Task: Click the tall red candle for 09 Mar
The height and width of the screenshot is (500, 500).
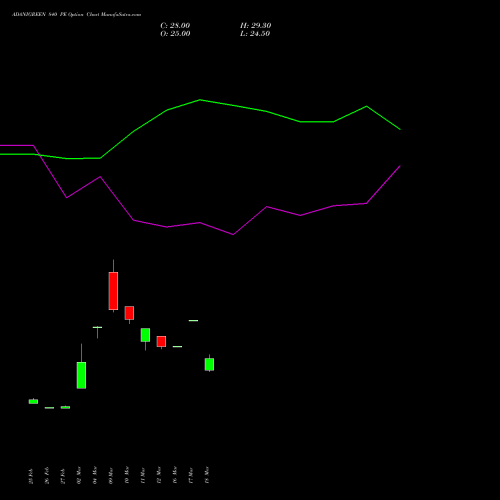Action: tap(113, 291)
